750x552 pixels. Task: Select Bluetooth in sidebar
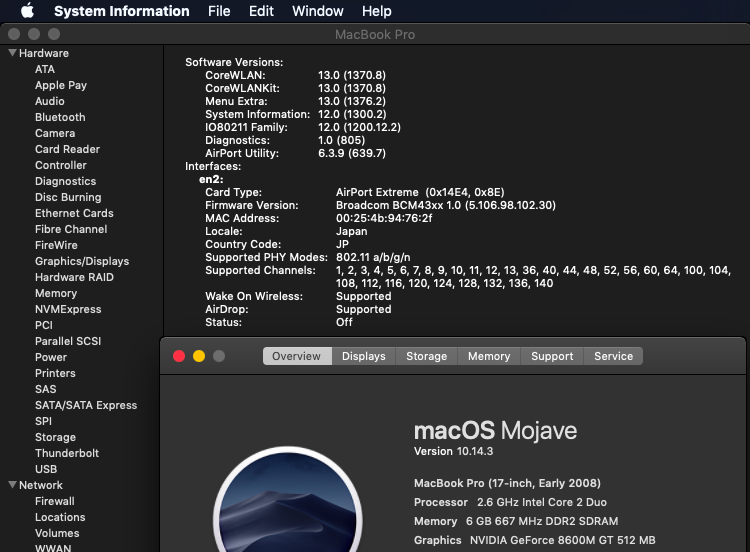tap(60, 117)
